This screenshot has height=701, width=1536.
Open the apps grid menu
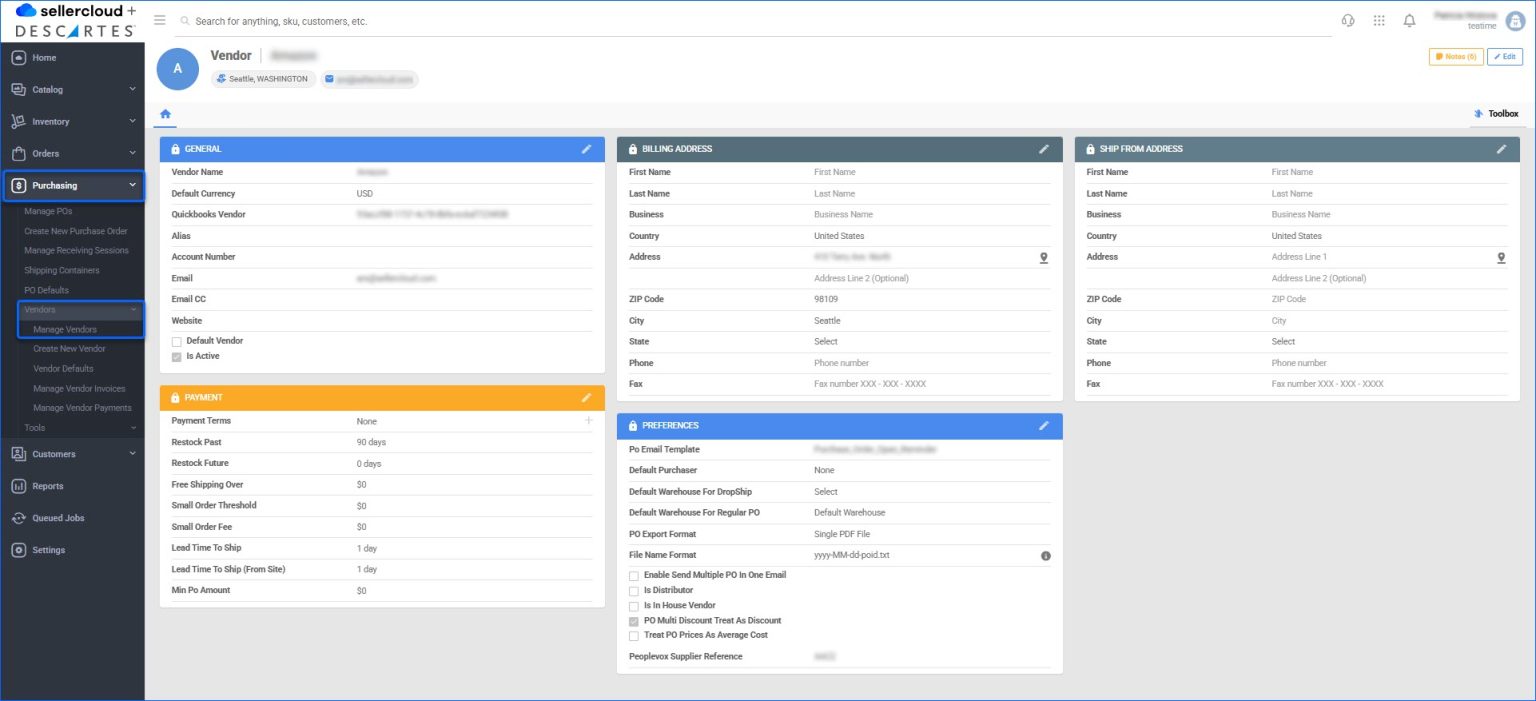click(x=1378, y=20)
